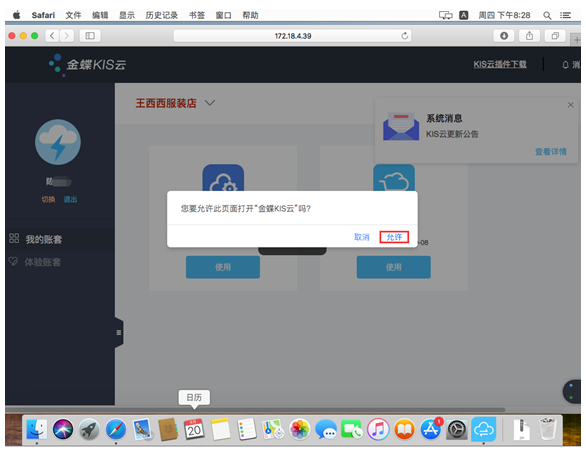Open Messages from the Dock

click(x=326, y=429)
